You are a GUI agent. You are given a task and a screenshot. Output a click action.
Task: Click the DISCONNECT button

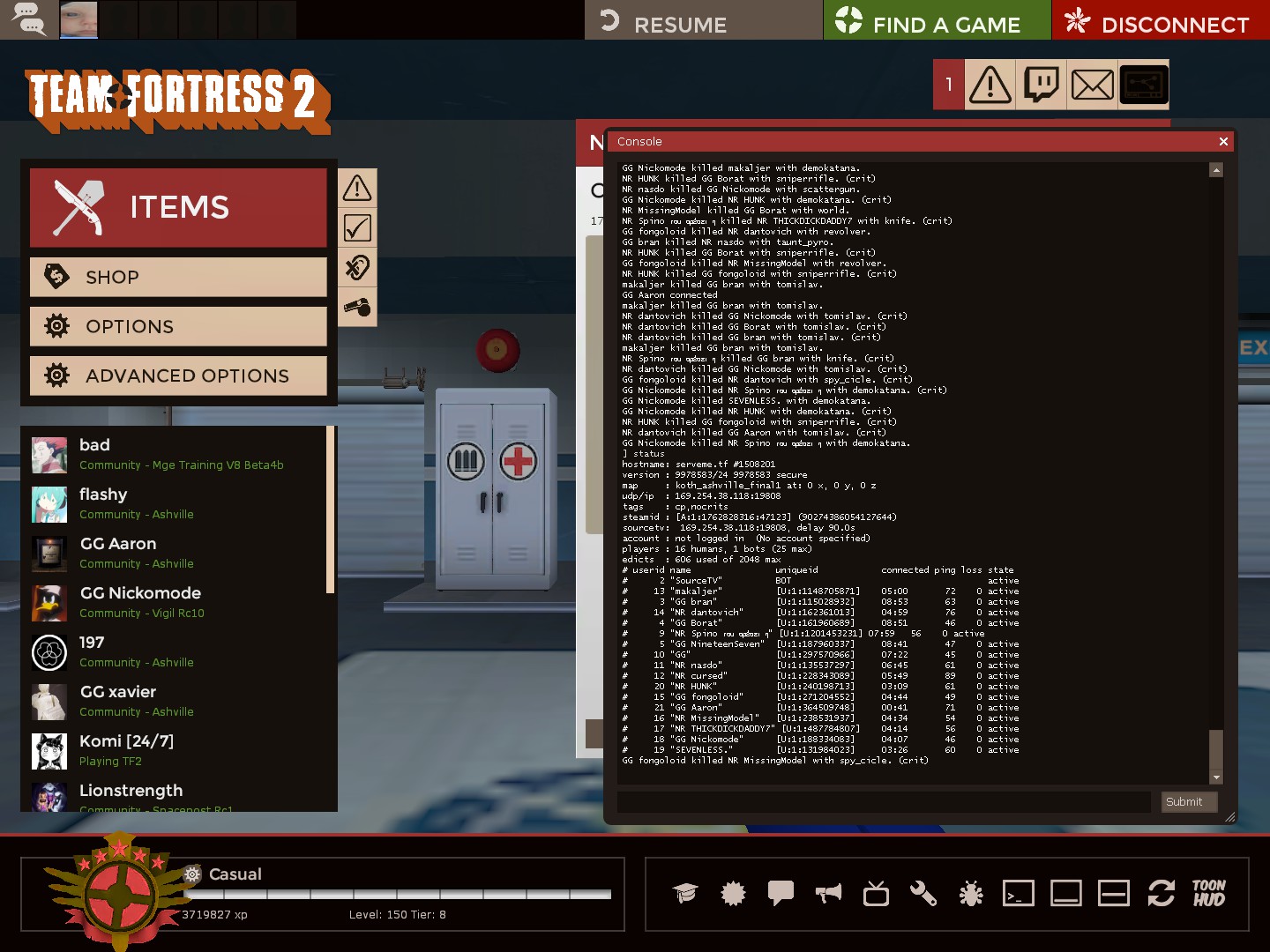pos(1160,20)
